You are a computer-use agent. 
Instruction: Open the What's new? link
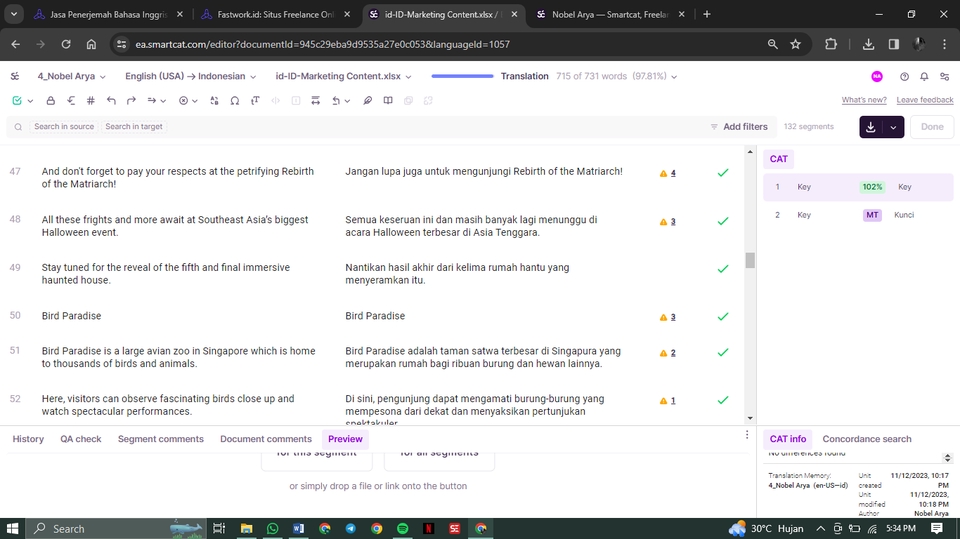tap(864, 100)
